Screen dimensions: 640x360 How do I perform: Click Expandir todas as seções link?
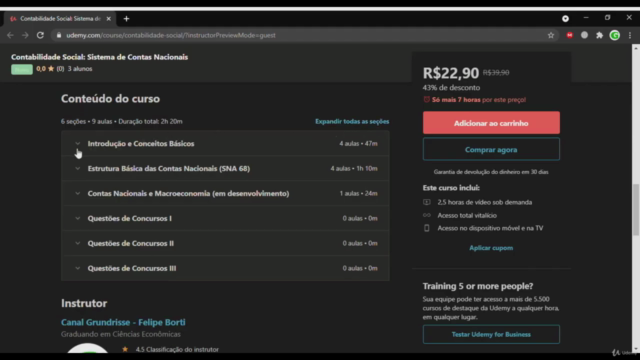click(352, 122)
